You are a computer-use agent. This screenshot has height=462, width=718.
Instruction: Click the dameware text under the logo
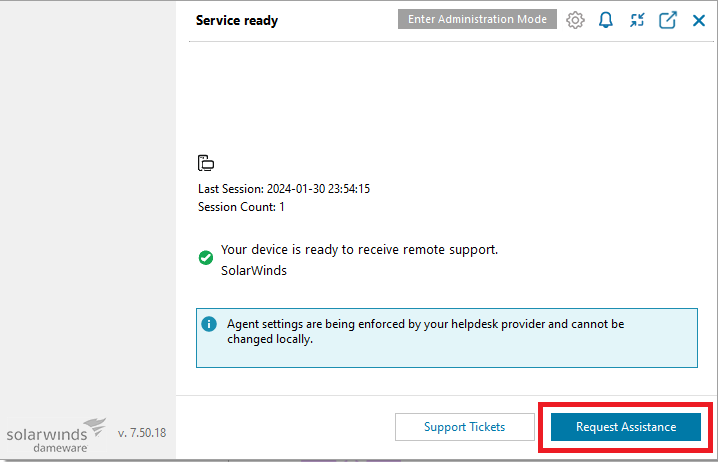coord(60,448)
